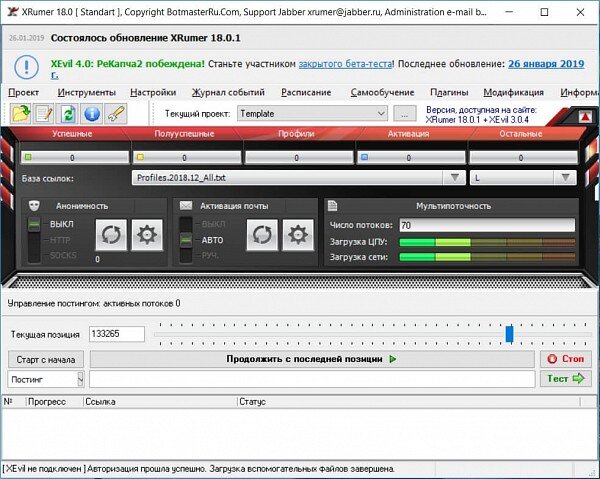600x479 pixels.
Task: Set mail activation switch to РУЧ.
Action: point(210,255)
